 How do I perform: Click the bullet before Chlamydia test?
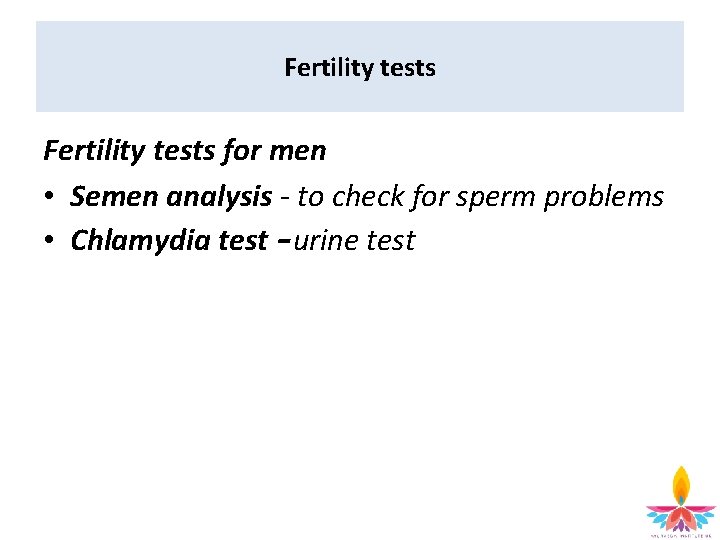click(50, 241)
